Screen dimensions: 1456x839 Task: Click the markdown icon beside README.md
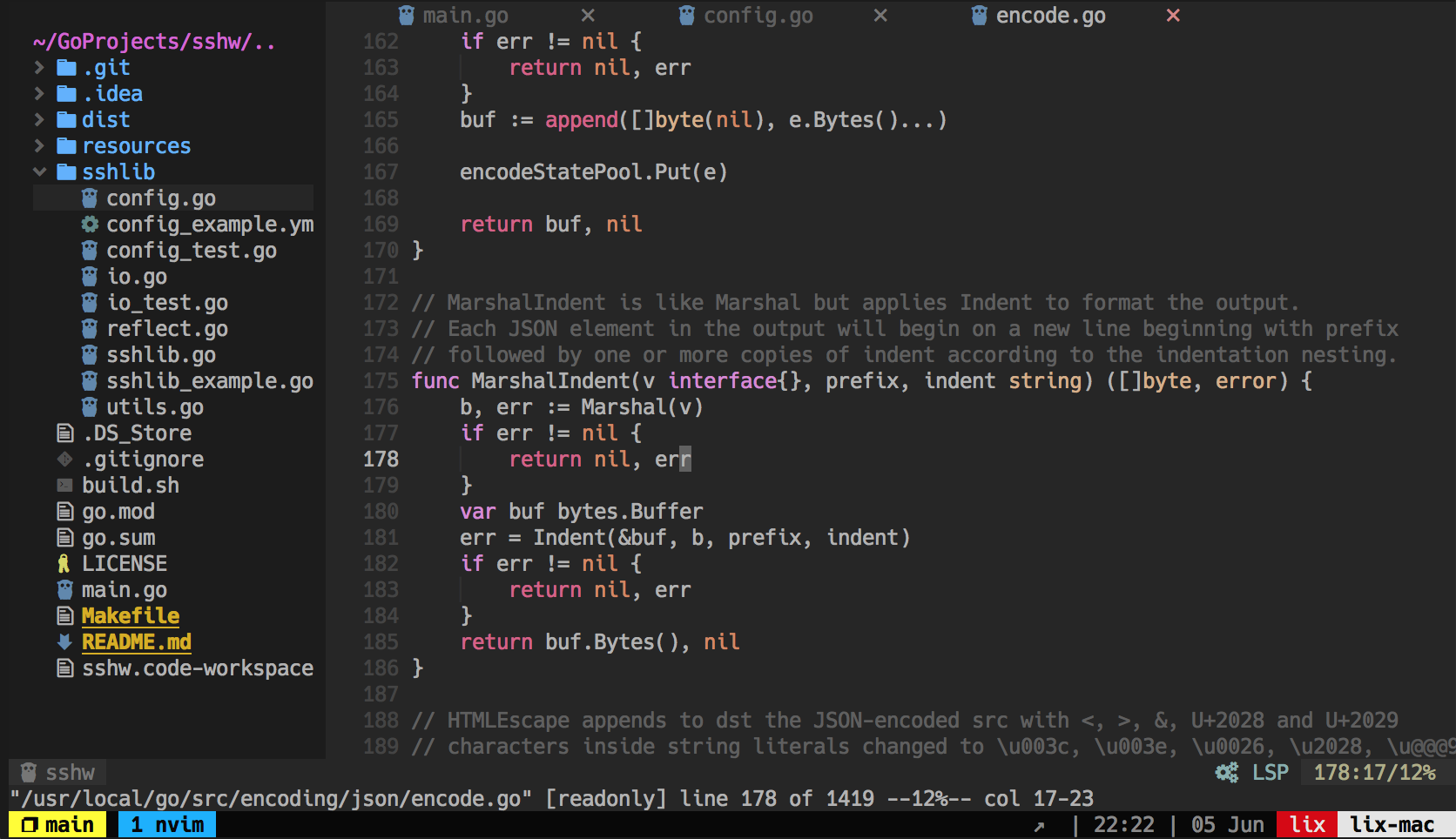65,642
